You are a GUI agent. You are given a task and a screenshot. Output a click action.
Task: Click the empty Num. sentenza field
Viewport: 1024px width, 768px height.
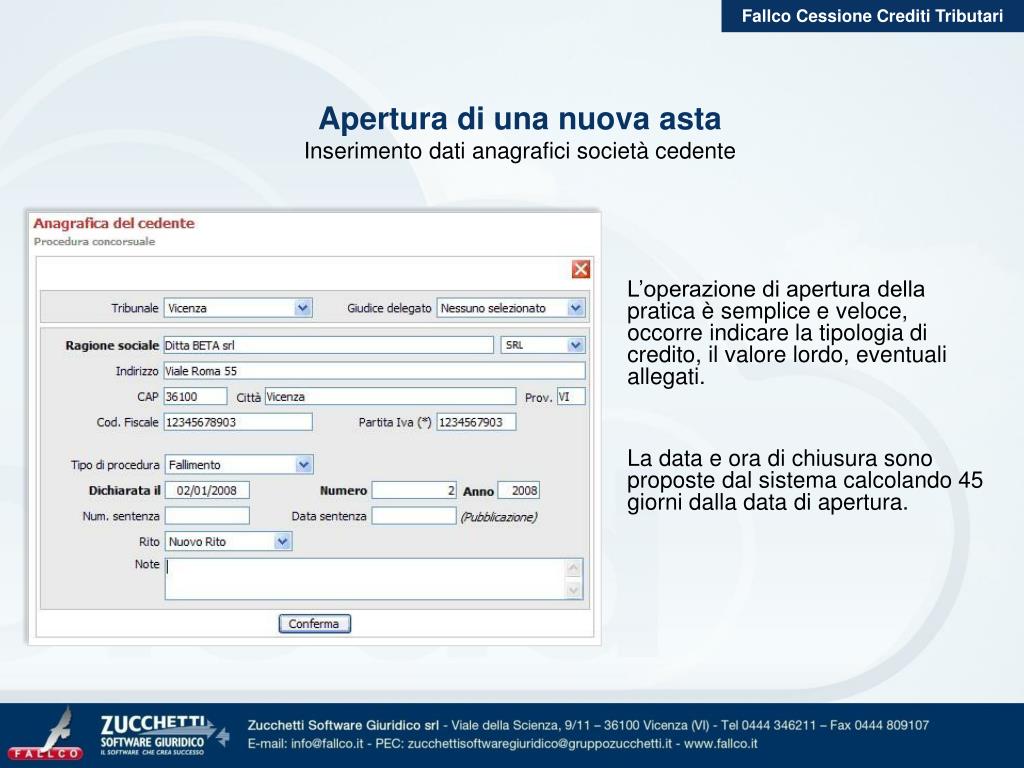coord(207,516)
